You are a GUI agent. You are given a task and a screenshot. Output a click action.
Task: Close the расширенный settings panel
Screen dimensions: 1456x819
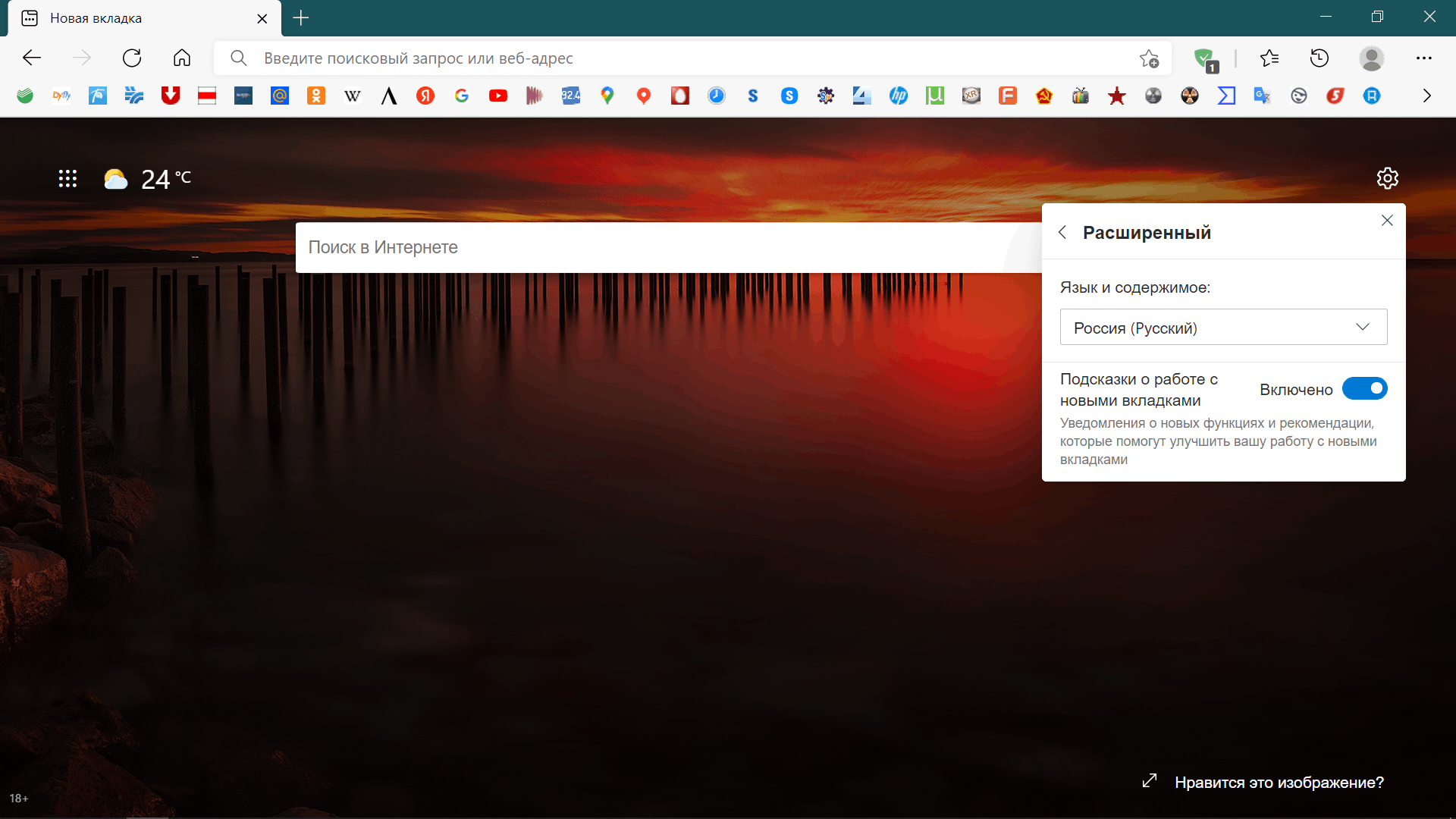pyautogui.click(x=1388, y=220)
